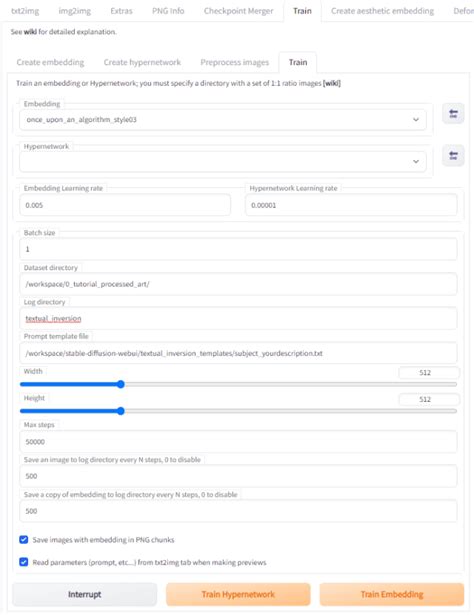Click the Height slider handle
The image size is (474, 615).
point(121,411)
